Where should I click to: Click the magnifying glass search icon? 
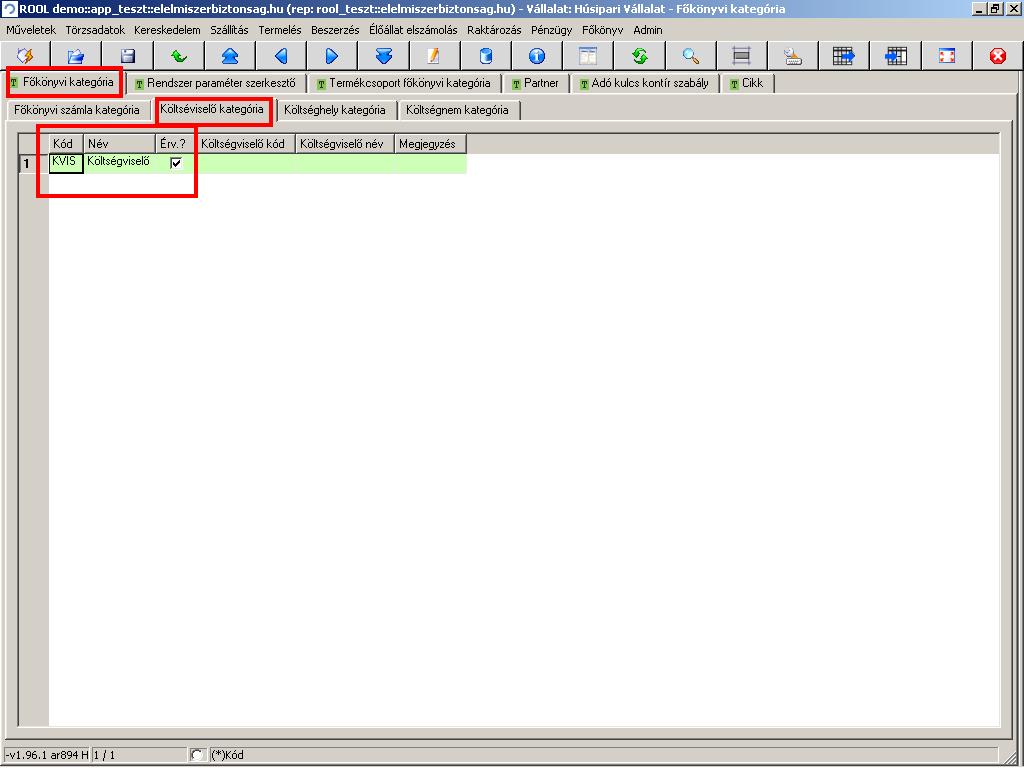[x=690, y=56]
